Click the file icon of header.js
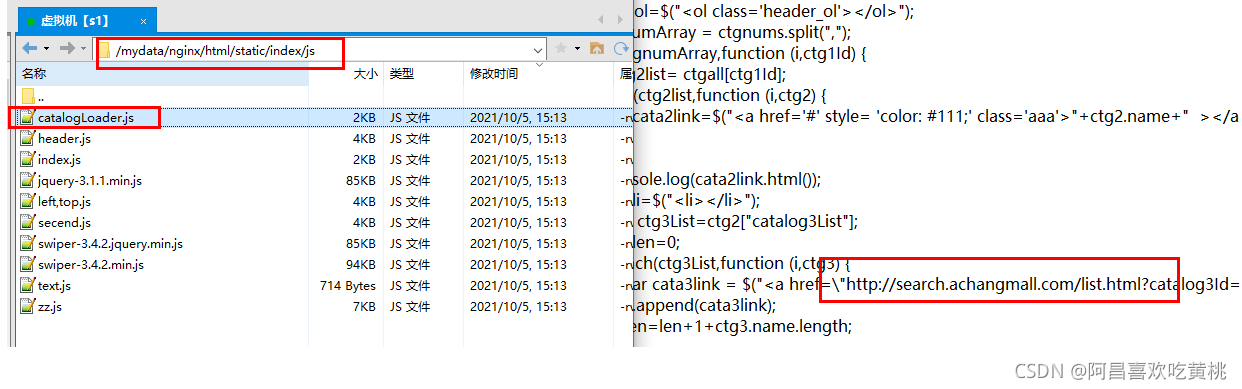Screen dimensions: 1242x389 pyautogui.click(x=27, y=139)
